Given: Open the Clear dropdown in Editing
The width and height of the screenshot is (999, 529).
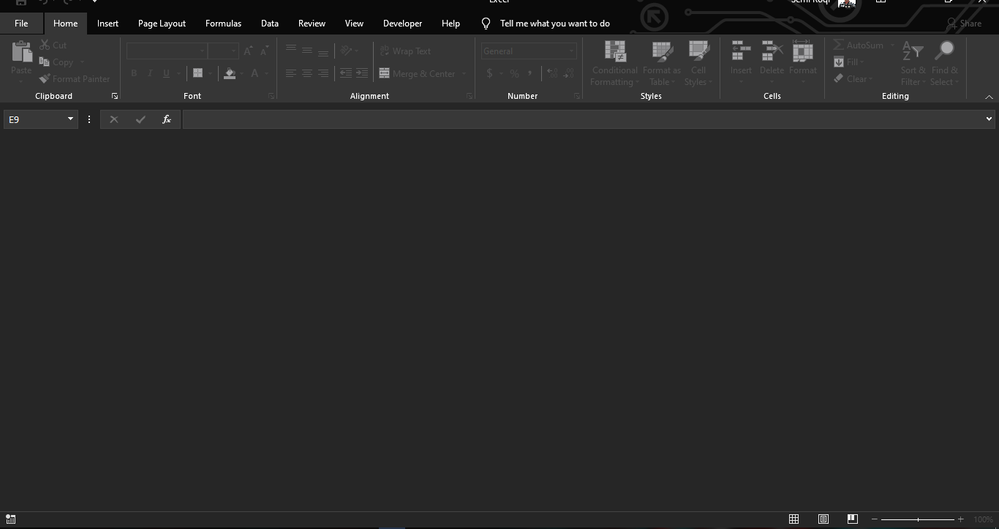Looking at the screenshot, I should [x=853, y=79].
